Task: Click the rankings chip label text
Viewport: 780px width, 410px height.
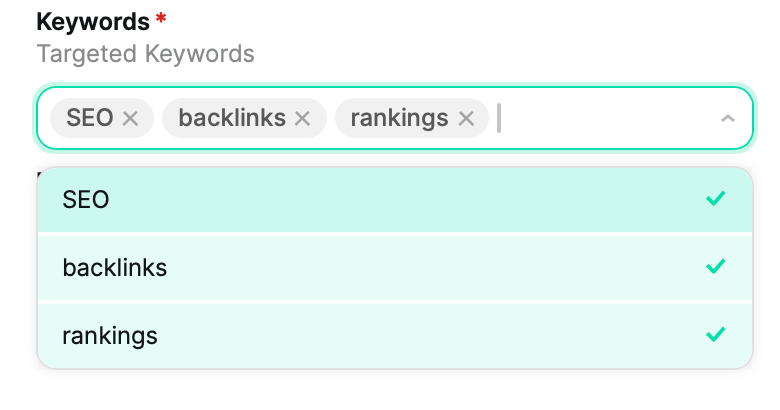Action: 399,119
